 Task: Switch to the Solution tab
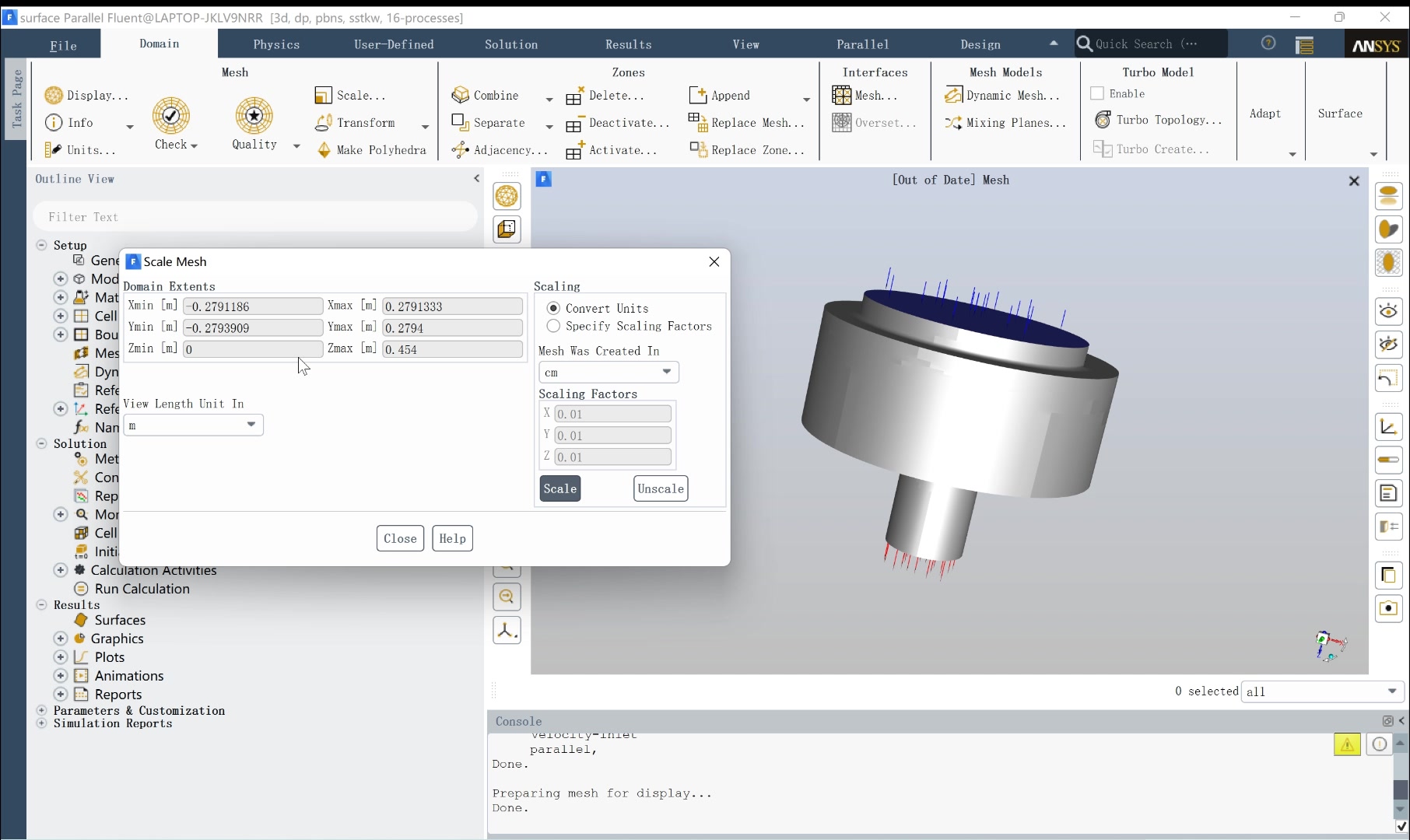point(511,44)
